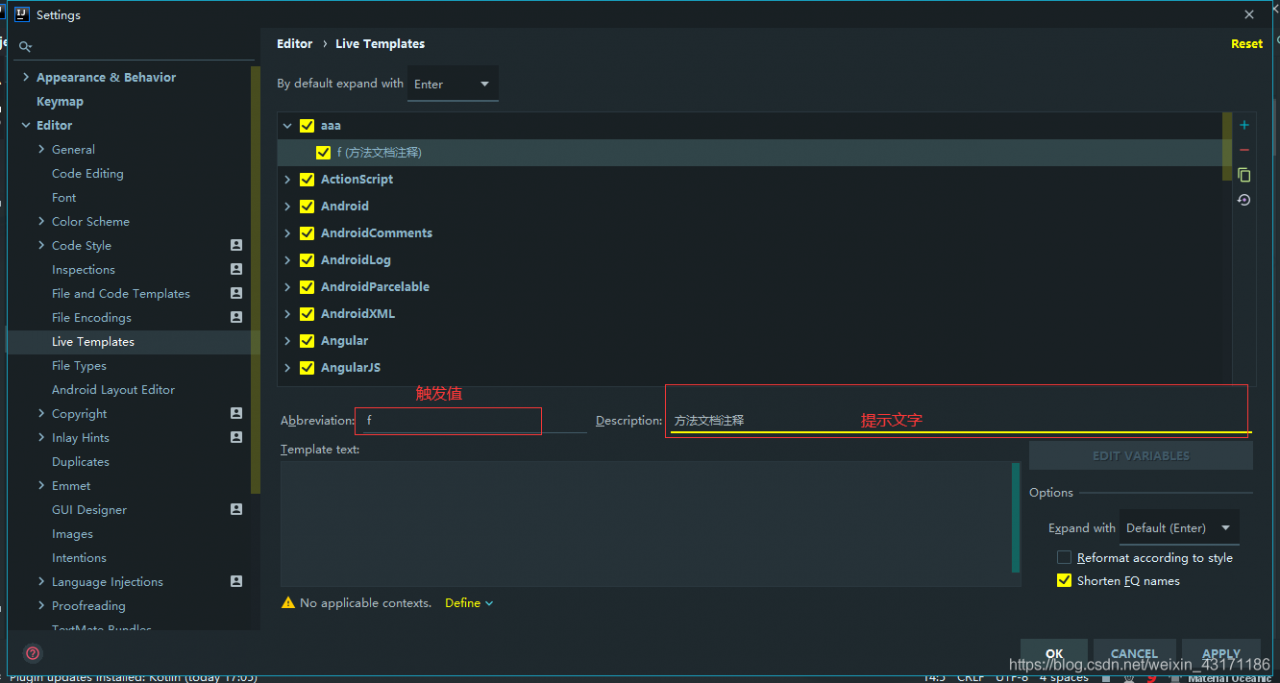Collapse the Editor settings section
1280x683 pixels.
[26, 125]
